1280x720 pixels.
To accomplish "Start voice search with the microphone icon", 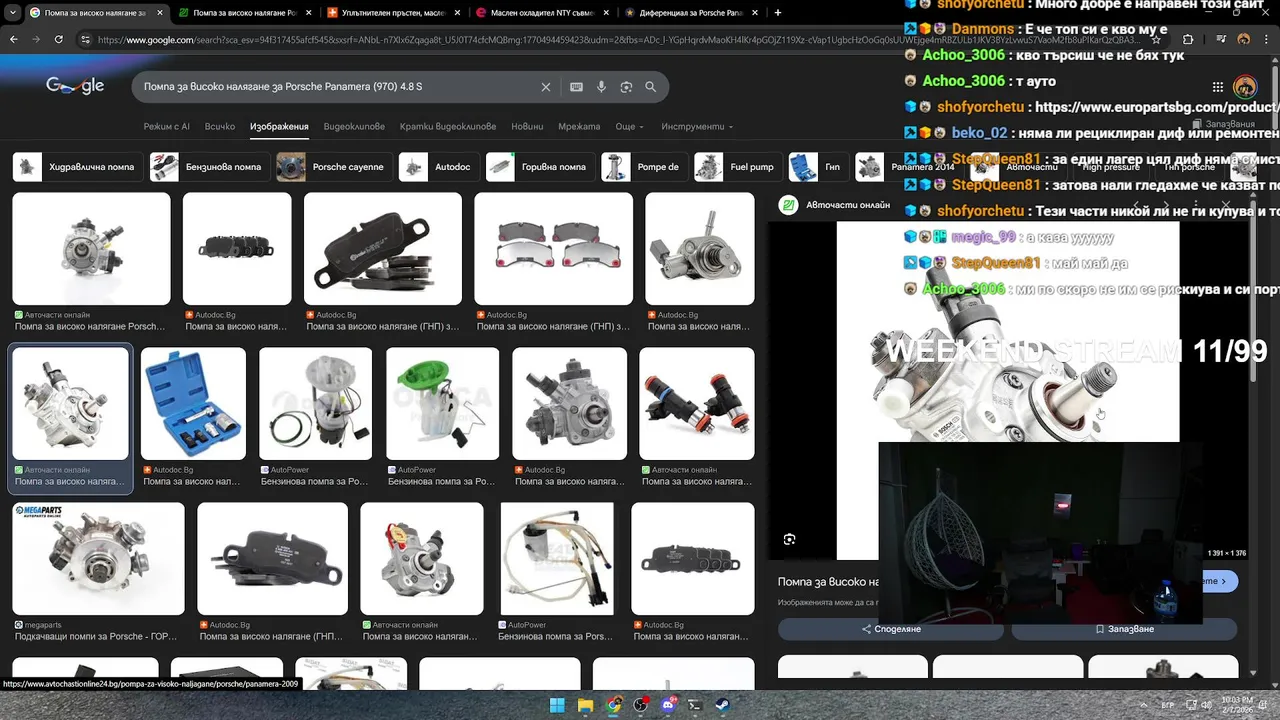I will click(601, 87).
